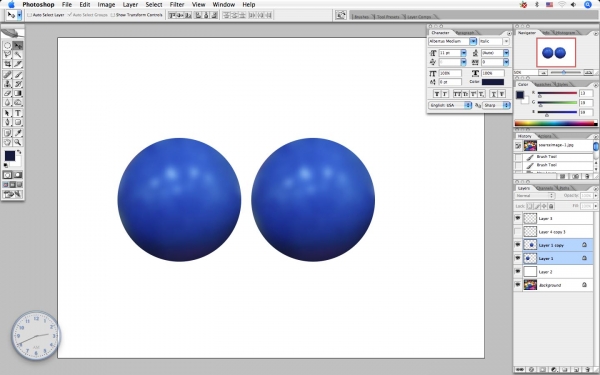600x375 pixels.
Task: Select the Lasso tool
Action: pyautogui.click(x=7, y=55)
